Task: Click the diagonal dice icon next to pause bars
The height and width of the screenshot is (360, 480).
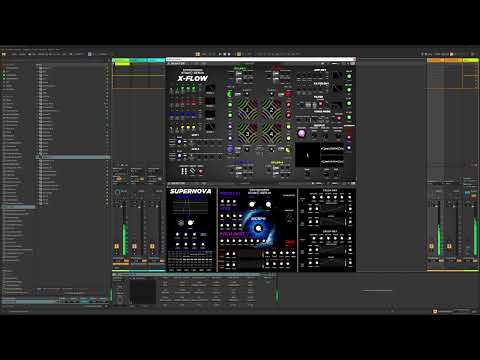Action: point(192,171)
